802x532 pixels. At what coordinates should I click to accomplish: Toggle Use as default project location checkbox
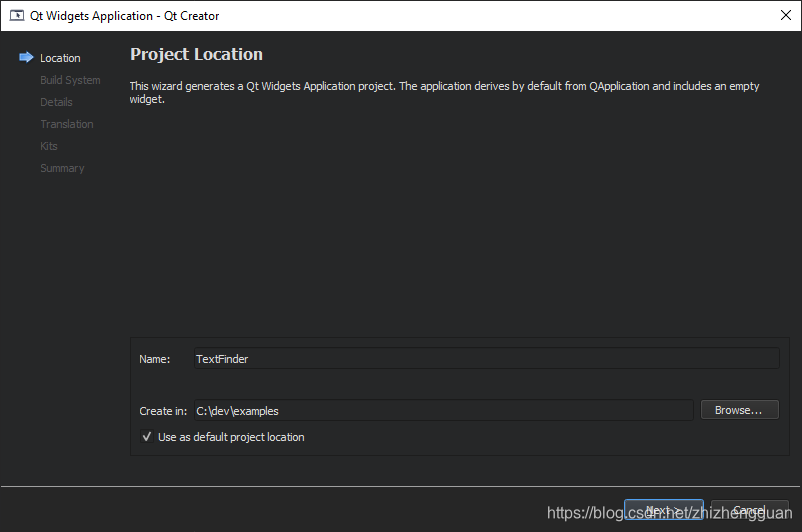point(147,437)
